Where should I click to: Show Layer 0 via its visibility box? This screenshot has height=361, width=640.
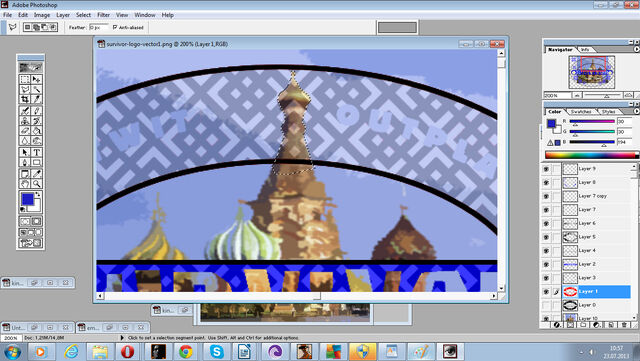click(546, 305)
